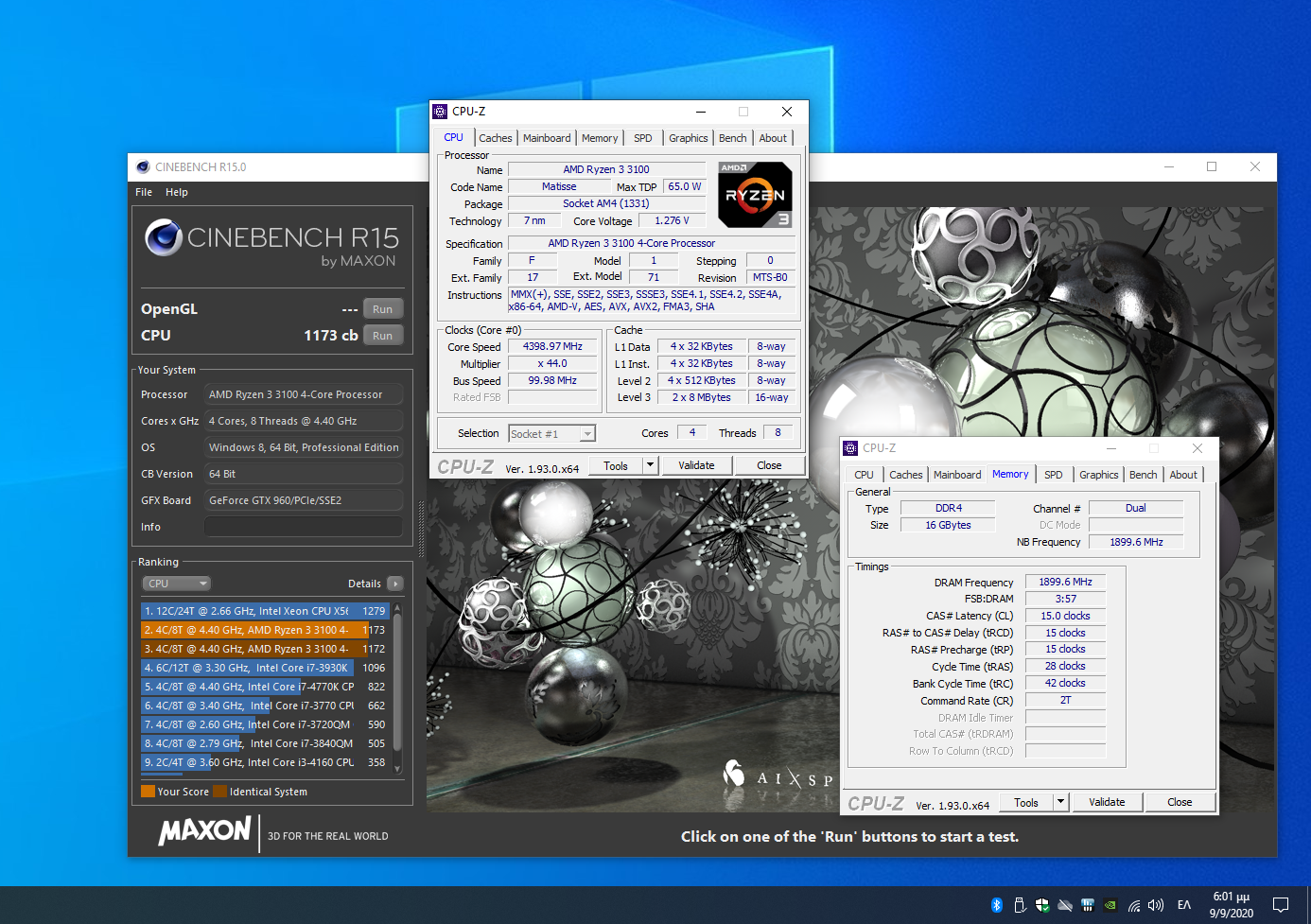1311x924 pixels.
Task: Select ranking row 3 Ryzen 3 3100 score 1172
Action: pos(265,649)
